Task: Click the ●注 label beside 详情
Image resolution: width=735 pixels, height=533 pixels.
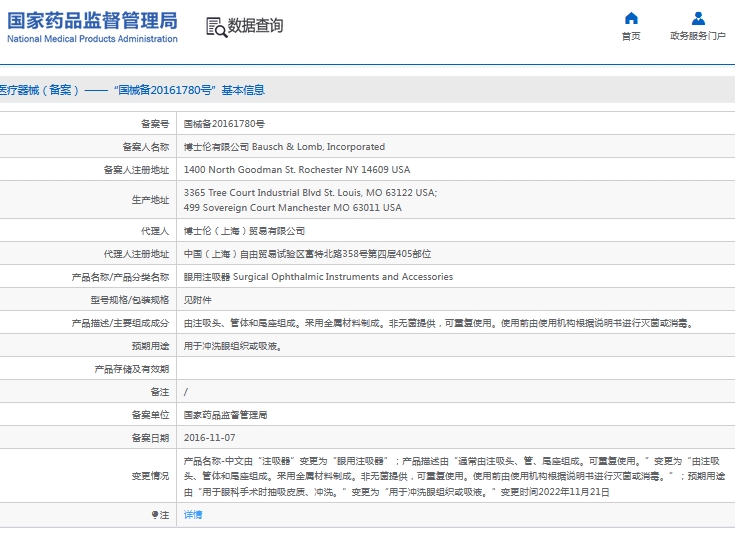Action: [160, 515]
